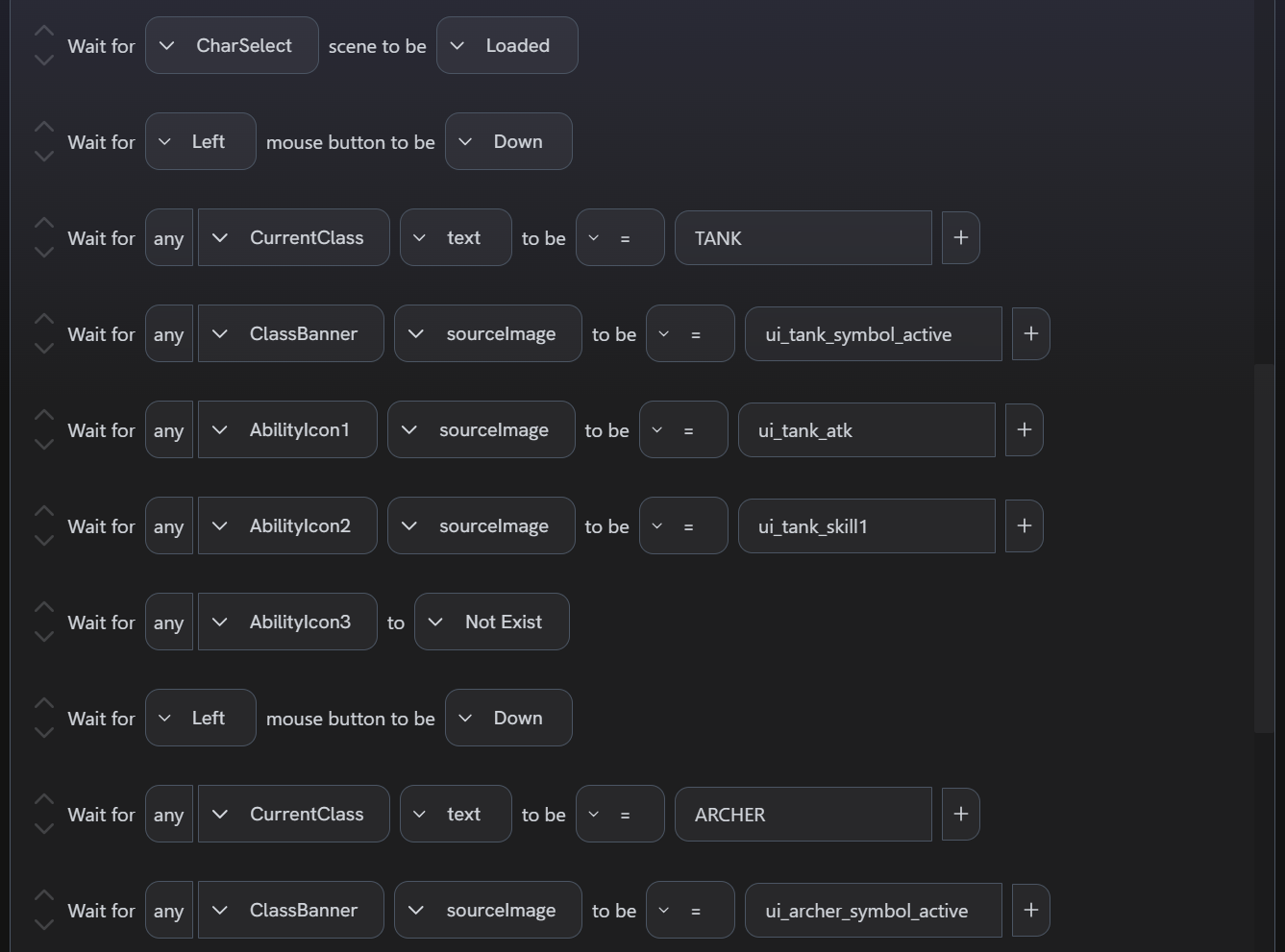Move the ARCHER text step down
The image size is (1285, 952).
(x=43, y=828)
